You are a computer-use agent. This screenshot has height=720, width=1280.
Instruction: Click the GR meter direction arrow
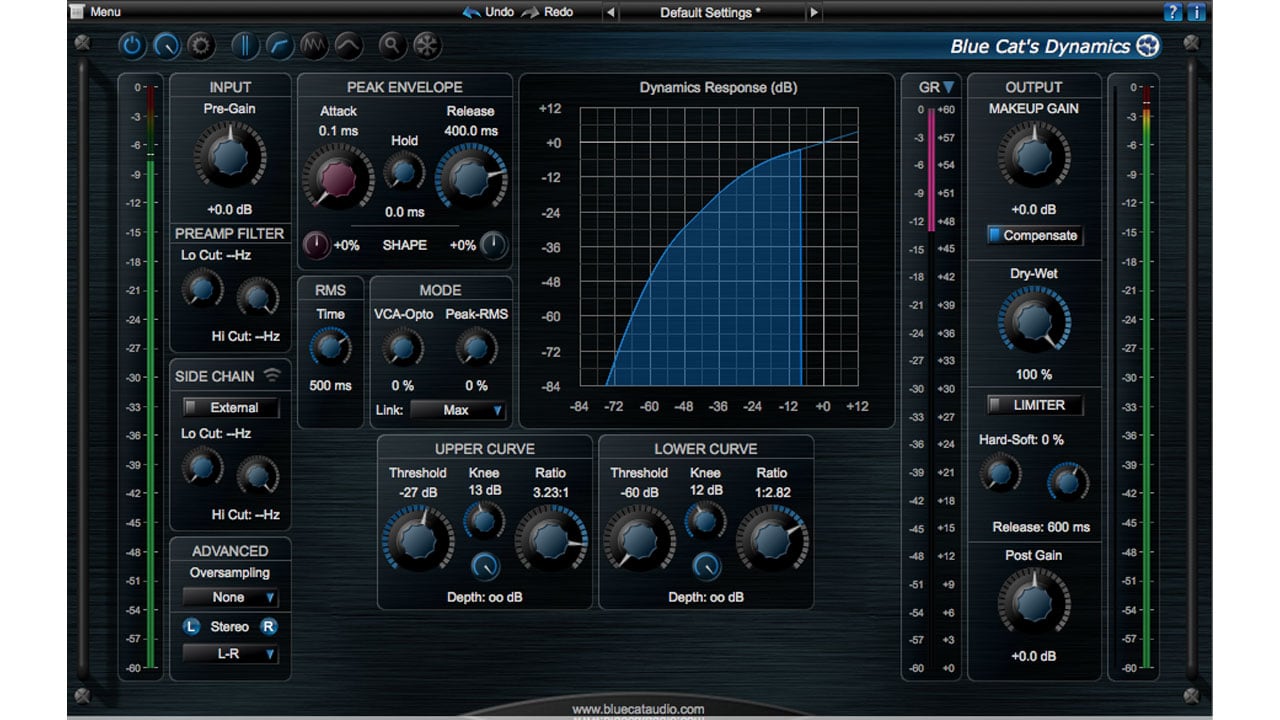coord(948,87)
